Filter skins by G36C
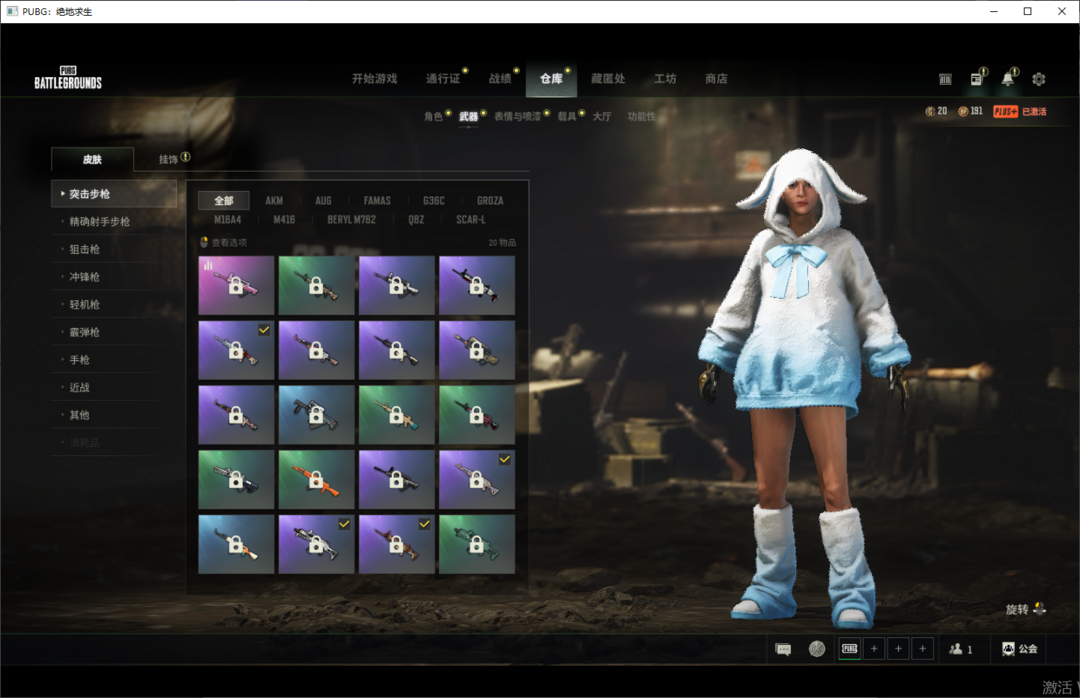Viewport: 1080px width, 698px height. [434, 201]
